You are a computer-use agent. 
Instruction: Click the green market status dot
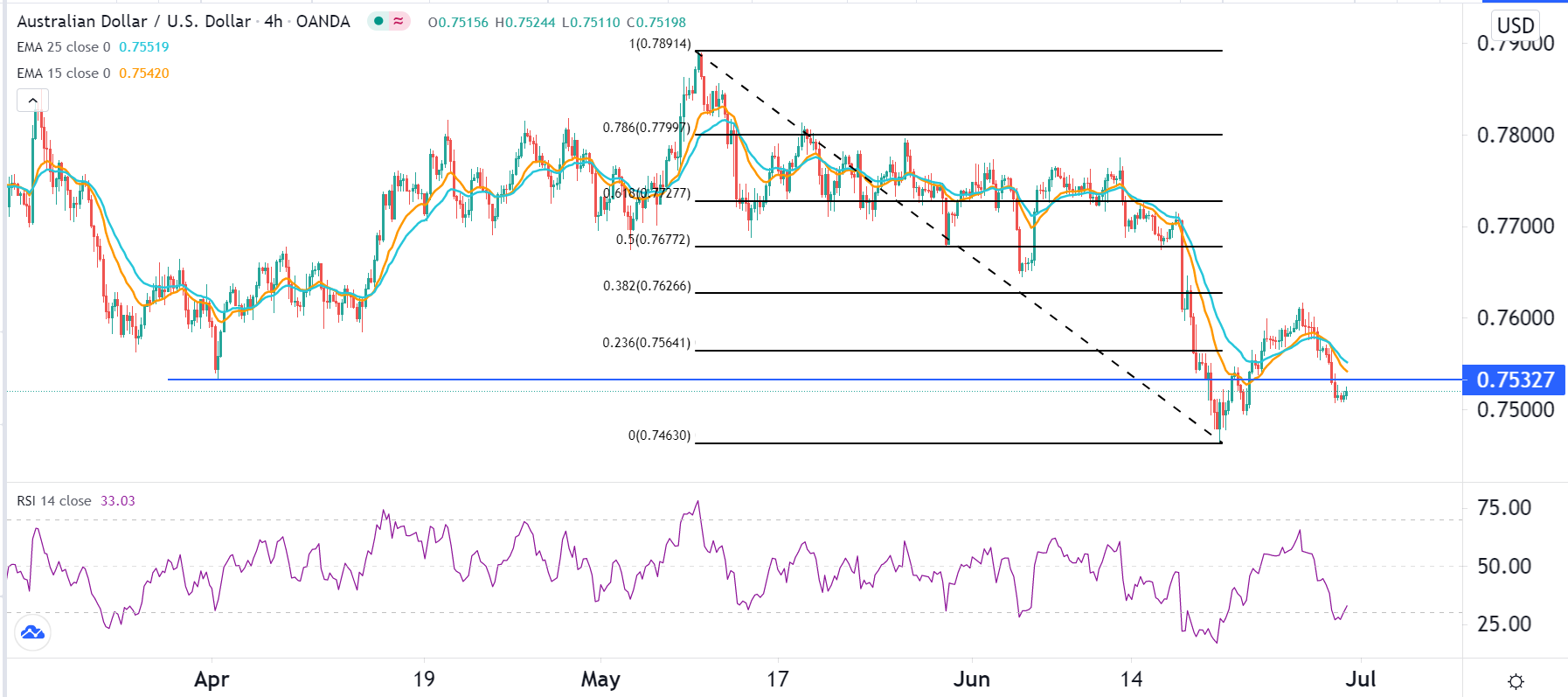pos(378,21)
